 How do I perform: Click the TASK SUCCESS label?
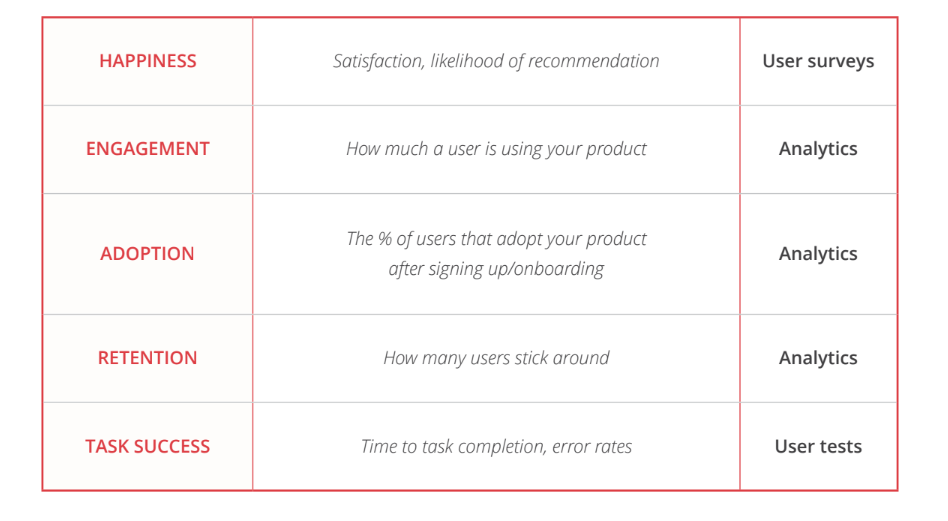148,447
